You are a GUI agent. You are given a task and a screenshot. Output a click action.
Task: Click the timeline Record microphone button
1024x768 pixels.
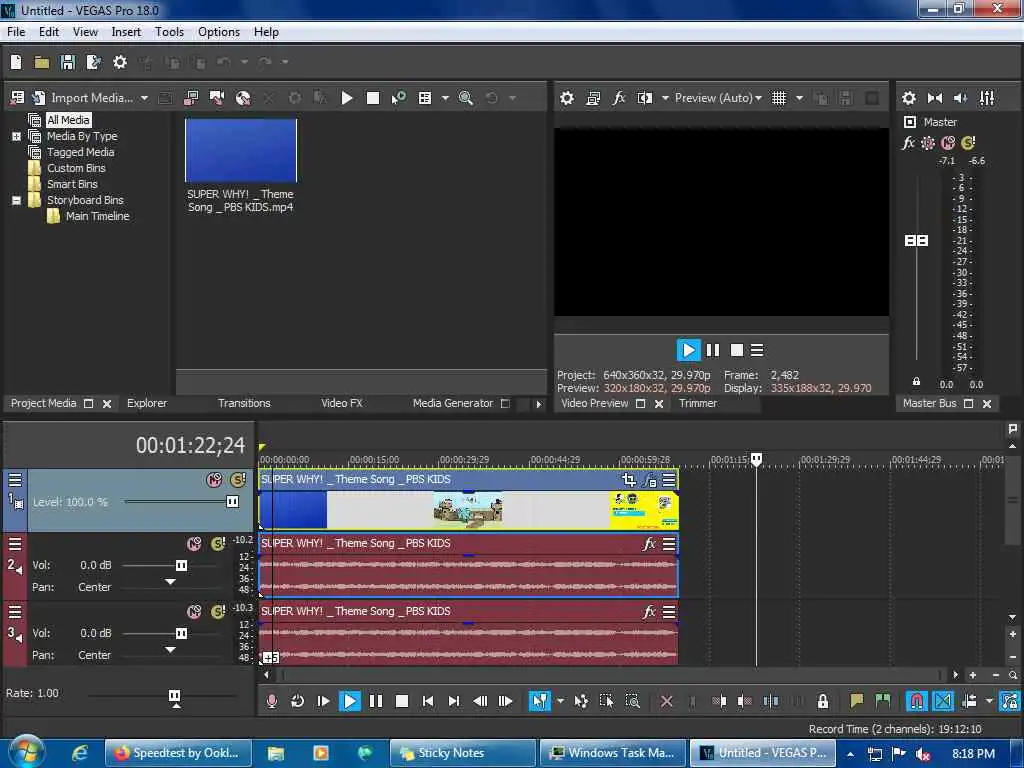272,701
